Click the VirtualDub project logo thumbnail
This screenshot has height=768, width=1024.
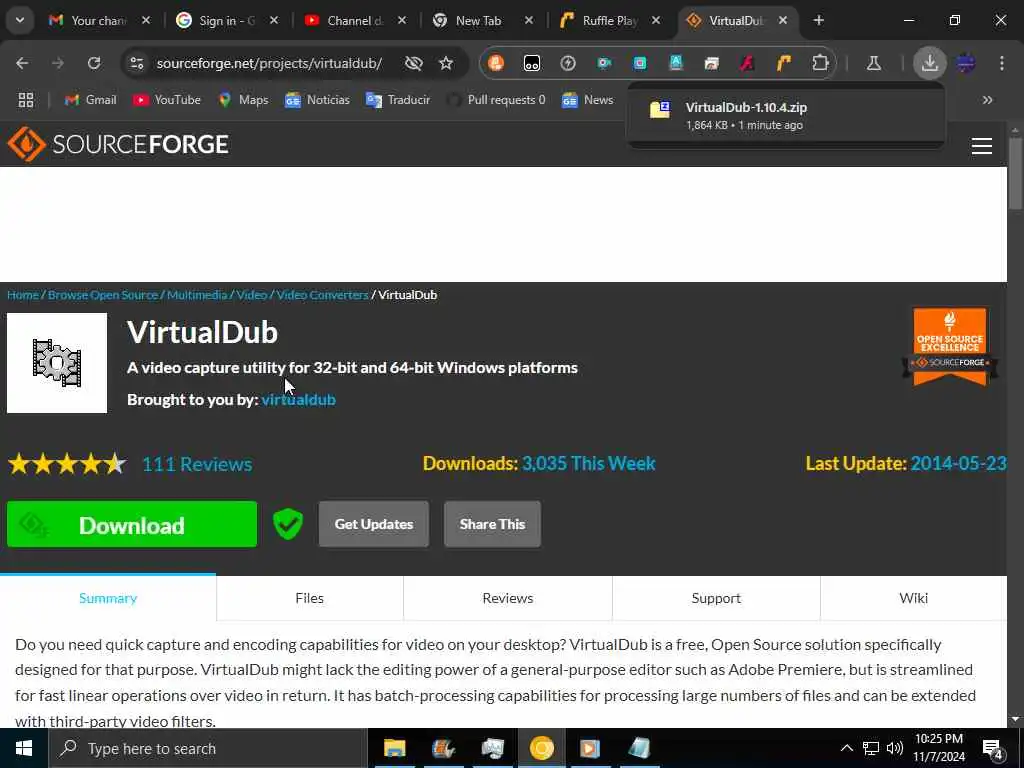(x=57, y=363)
